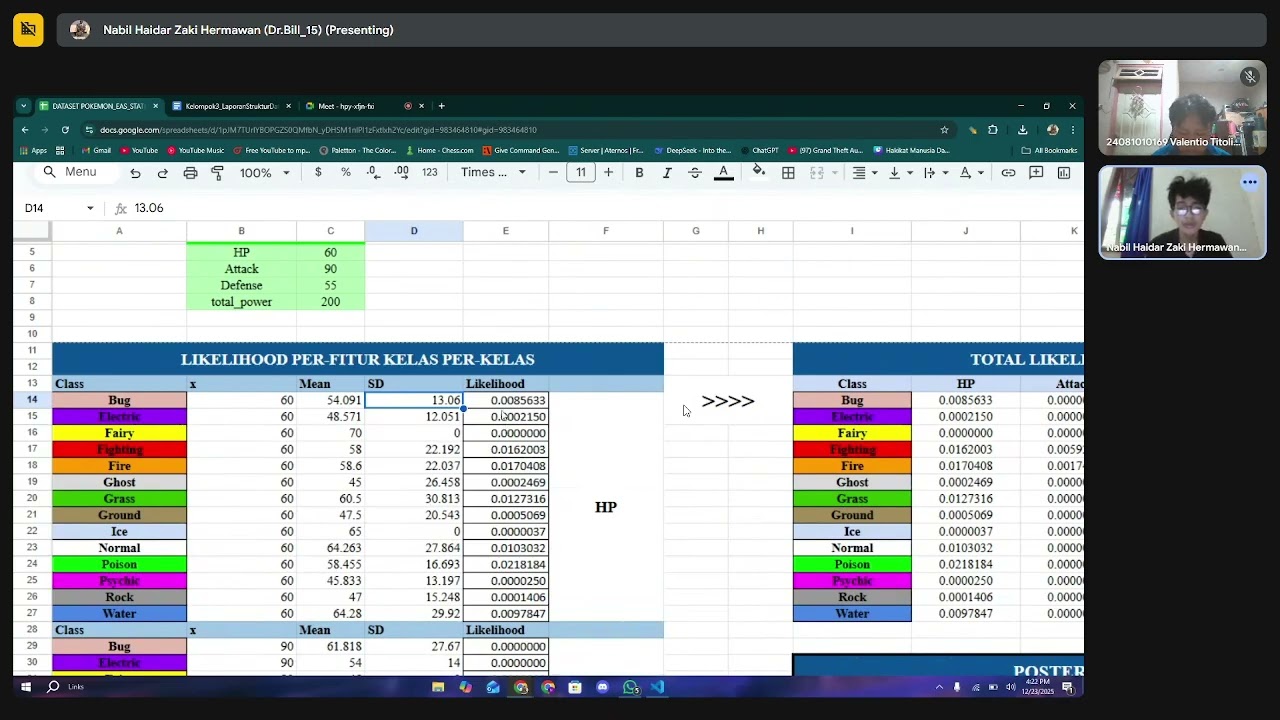Click the font size field showing 11

581,173
